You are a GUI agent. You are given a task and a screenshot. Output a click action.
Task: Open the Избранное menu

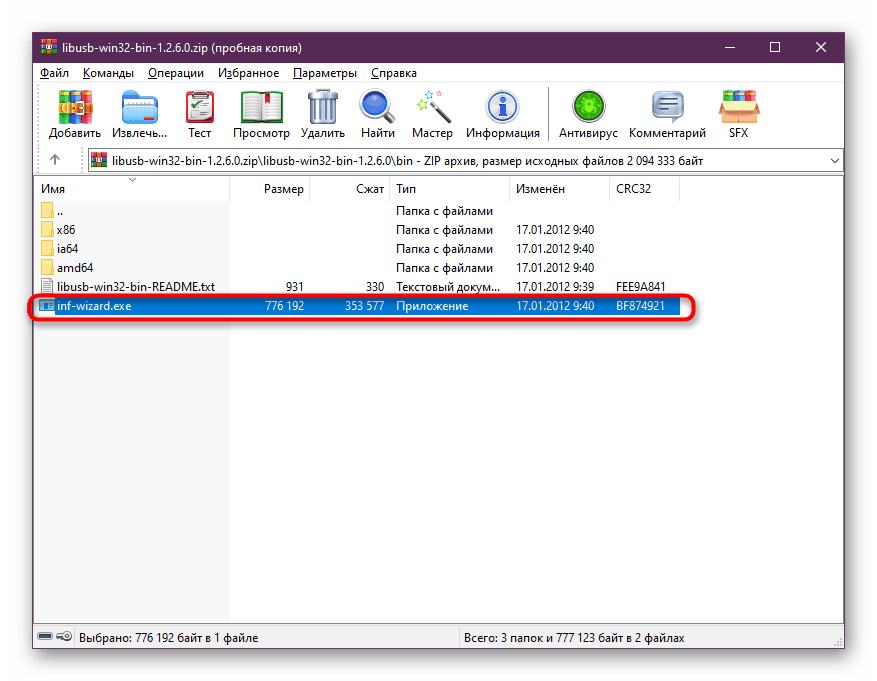coord(248,73)
